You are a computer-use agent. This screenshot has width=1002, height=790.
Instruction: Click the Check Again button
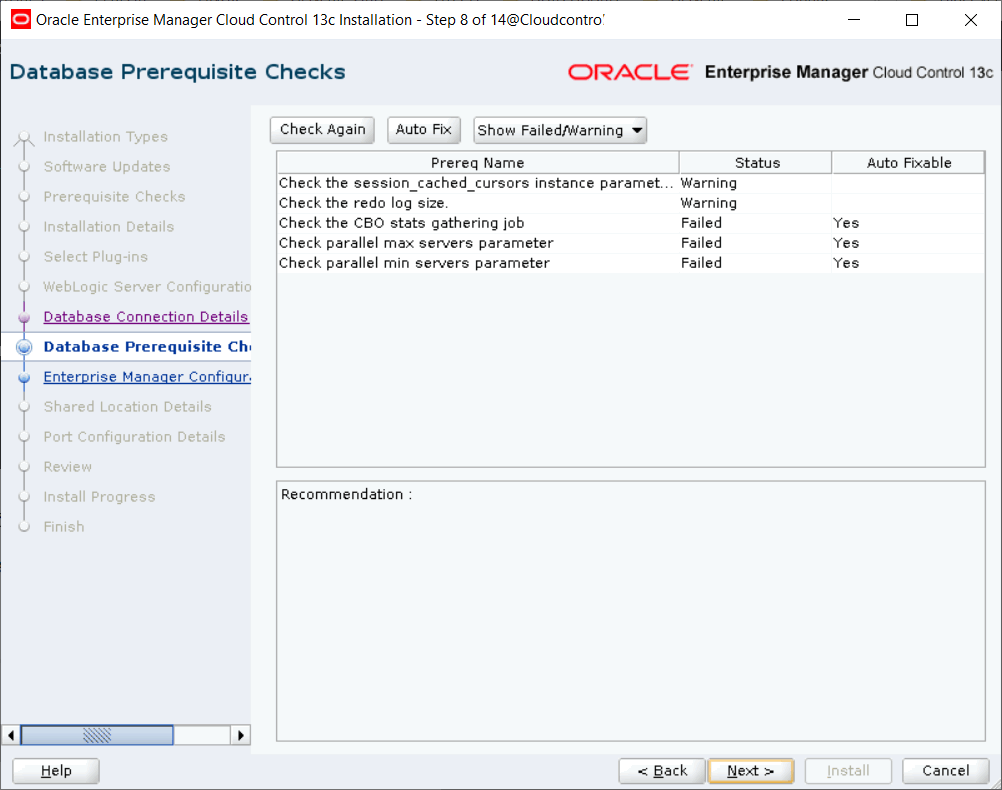(x=323, y=130)
